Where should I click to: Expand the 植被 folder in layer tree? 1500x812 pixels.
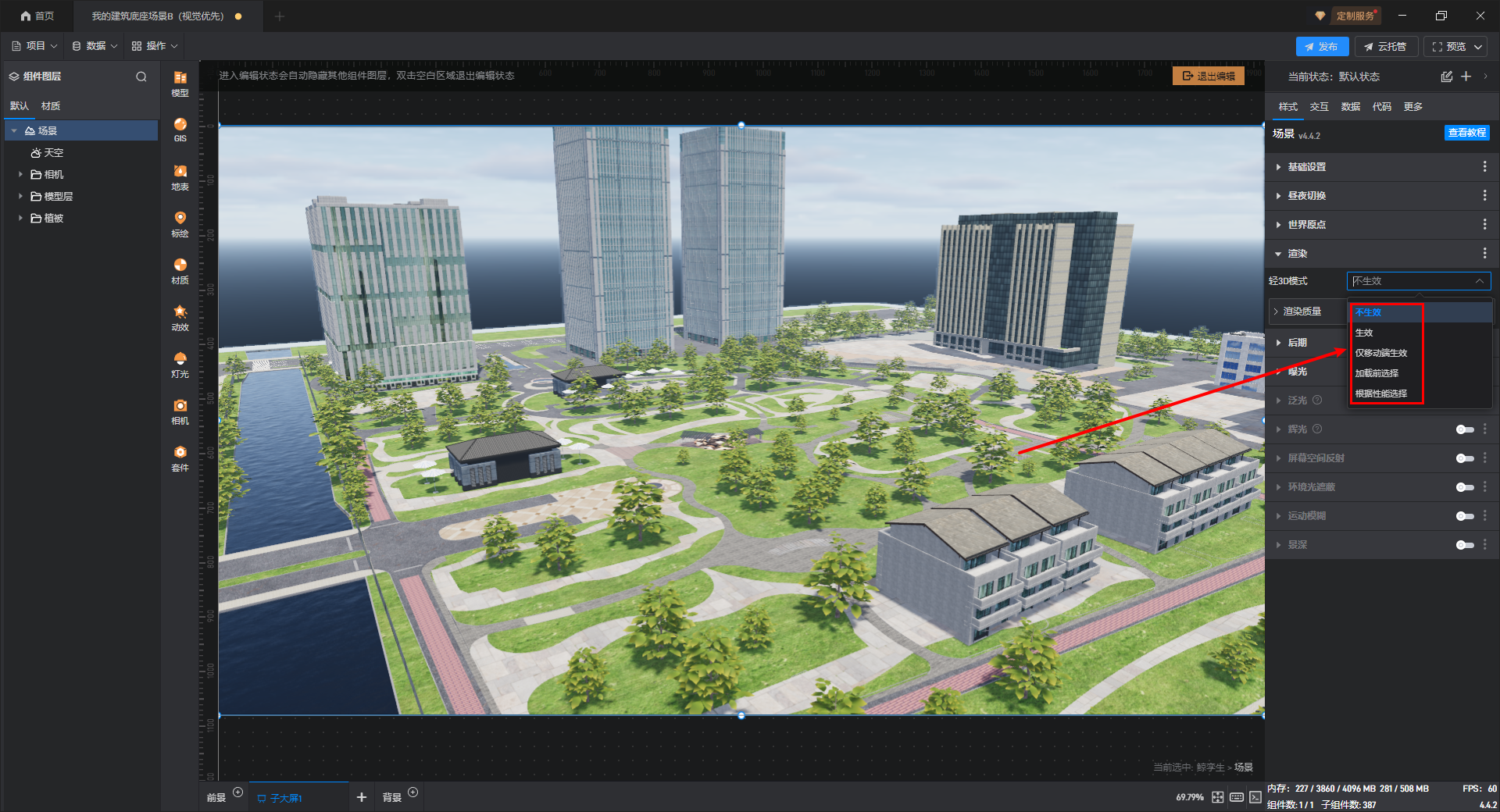[x=20, y=219]
